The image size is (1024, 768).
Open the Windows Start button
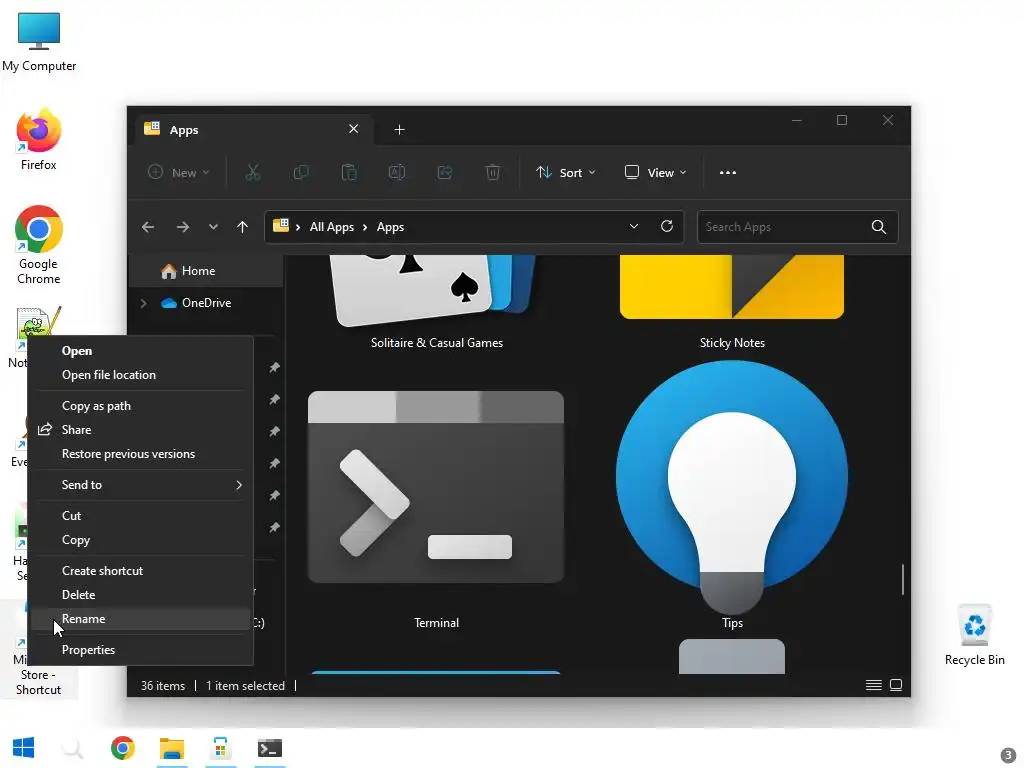[24, 748]
